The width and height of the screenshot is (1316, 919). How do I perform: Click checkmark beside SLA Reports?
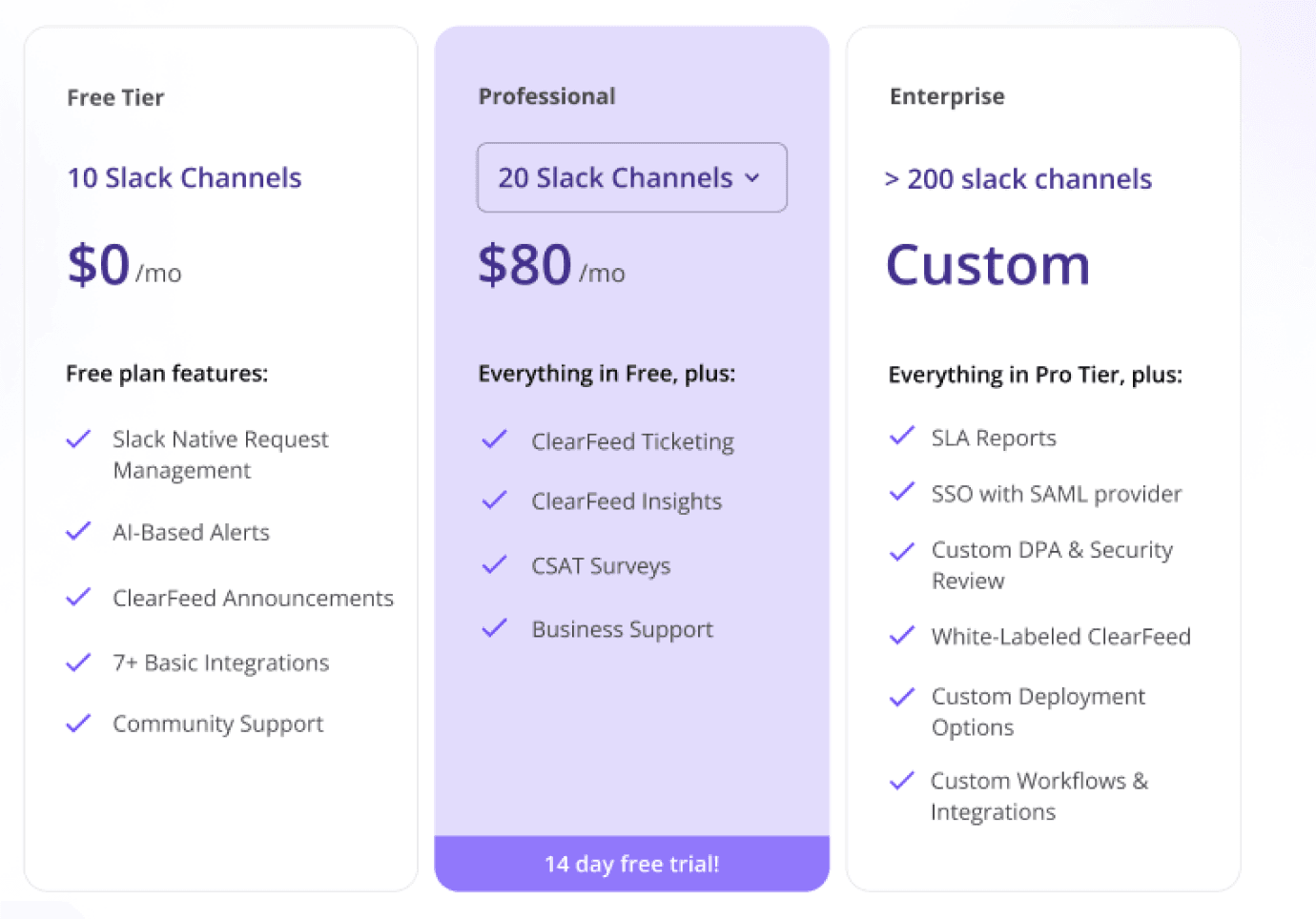click(x=901, y=437)
